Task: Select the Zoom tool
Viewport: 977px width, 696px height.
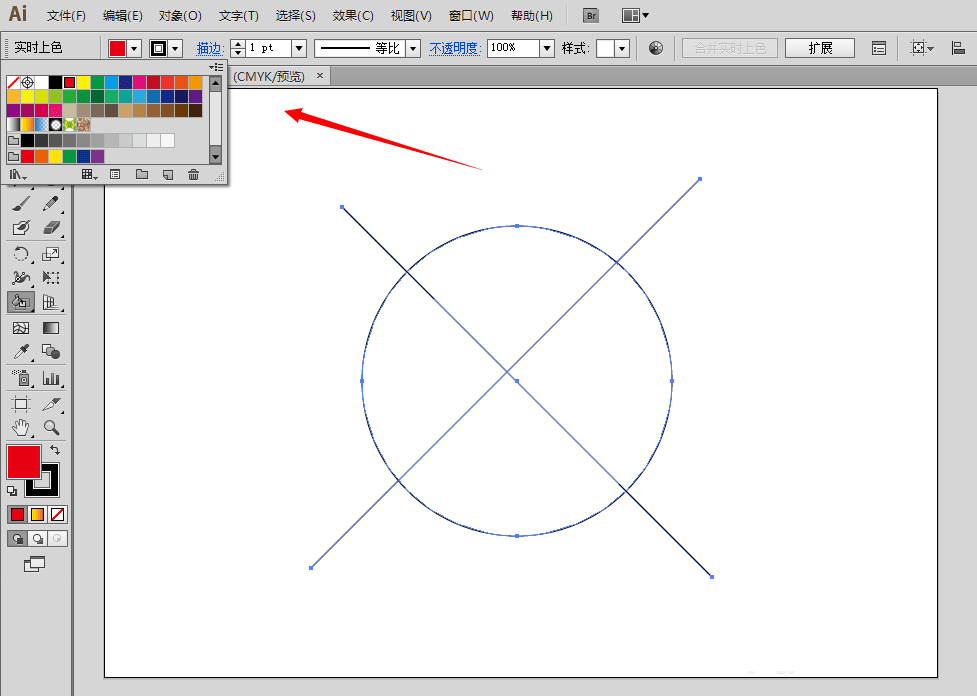Action: click(51, 427)
